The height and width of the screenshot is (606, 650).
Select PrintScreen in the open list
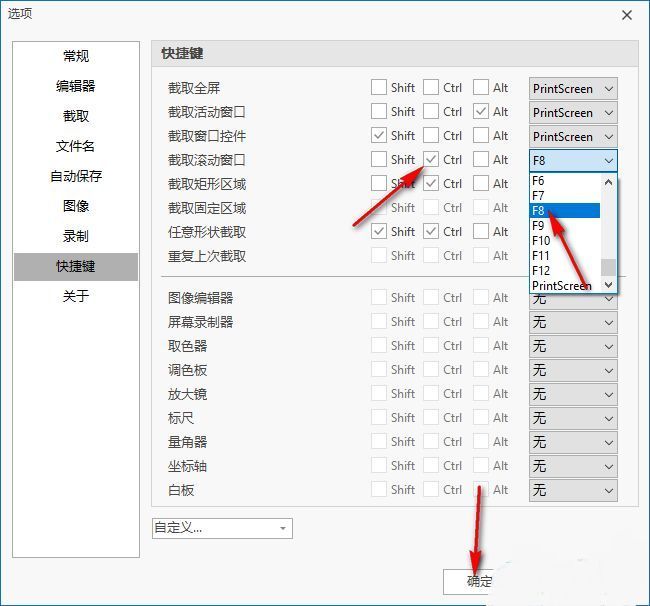tap(564, 286)
